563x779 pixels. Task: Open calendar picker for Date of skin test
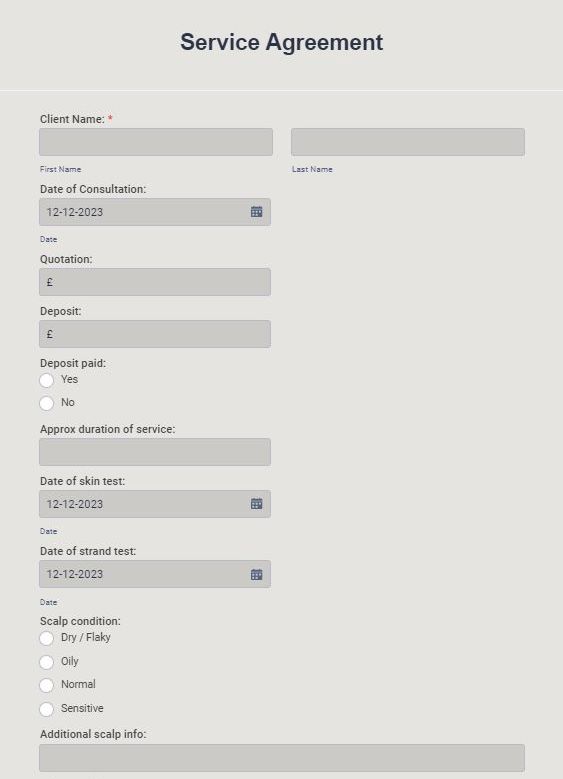click(256, 504)
